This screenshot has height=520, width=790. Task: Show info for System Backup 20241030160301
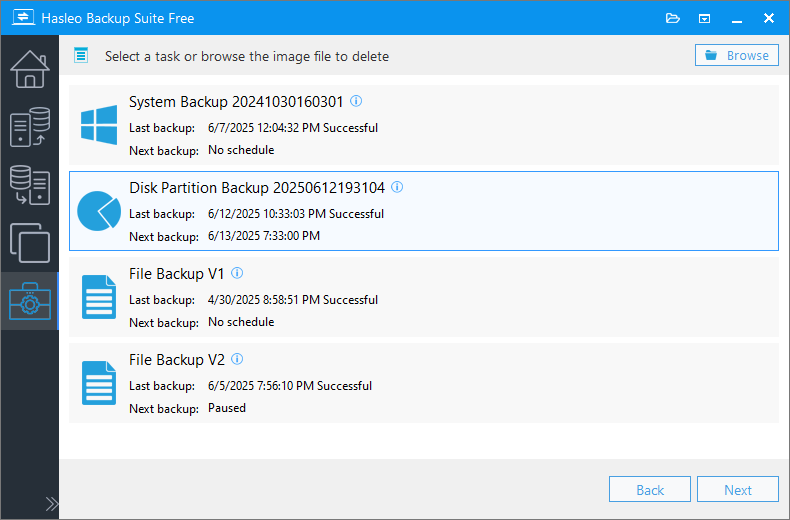tap(356, 101)
